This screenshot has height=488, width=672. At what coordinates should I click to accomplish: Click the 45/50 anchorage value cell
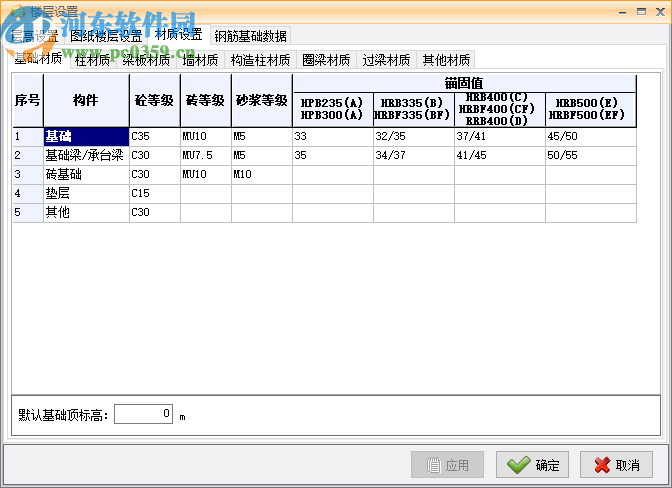(x=591, y=137)
